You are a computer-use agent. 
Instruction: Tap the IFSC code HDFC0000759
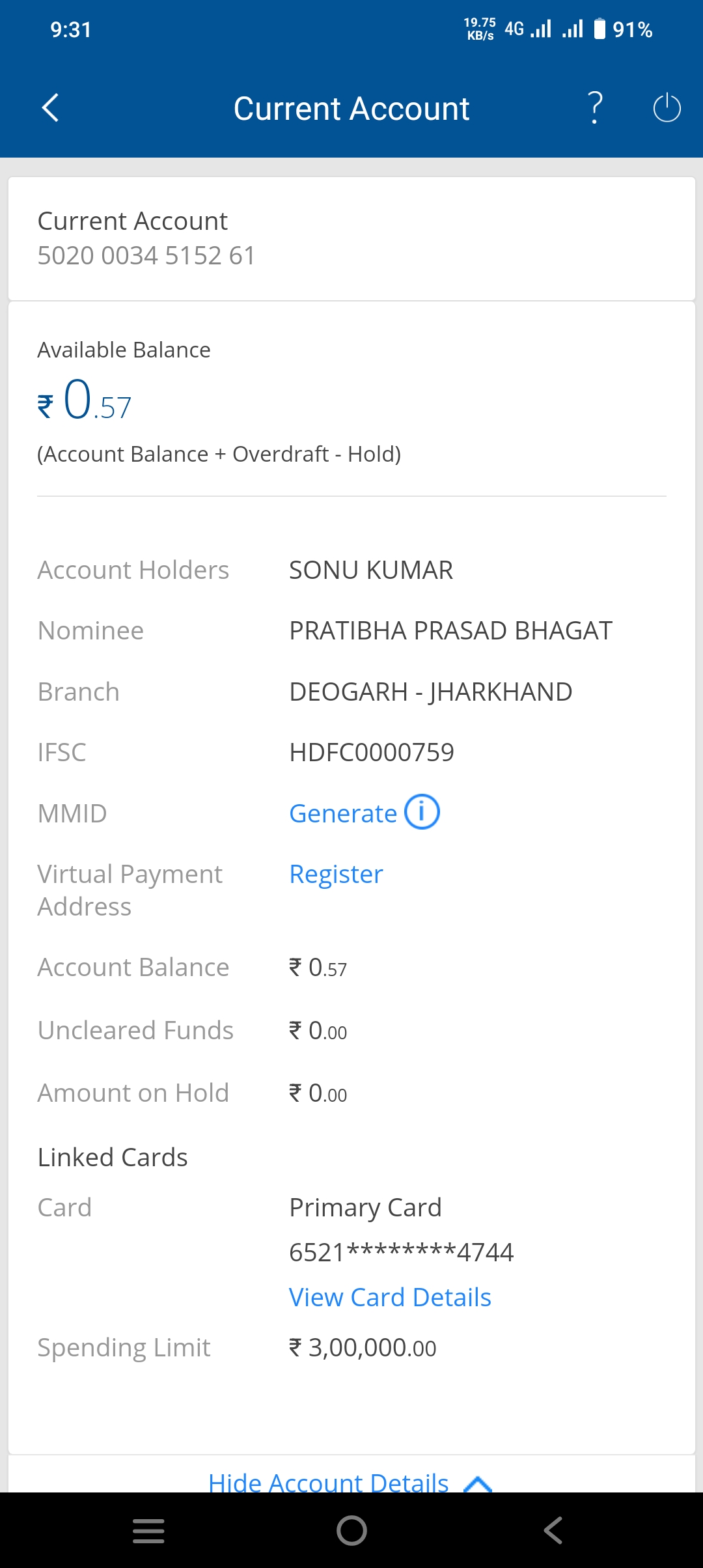(x=372, y=752)
